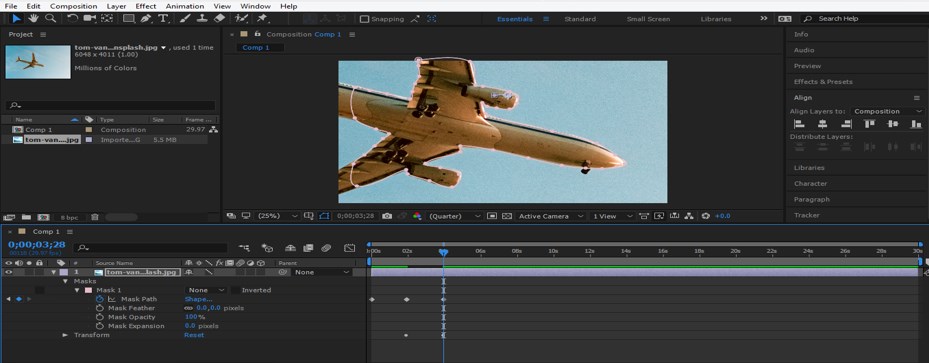
Task: Toggle Mask Expansion stopwatch
Action: pos(100,326)
